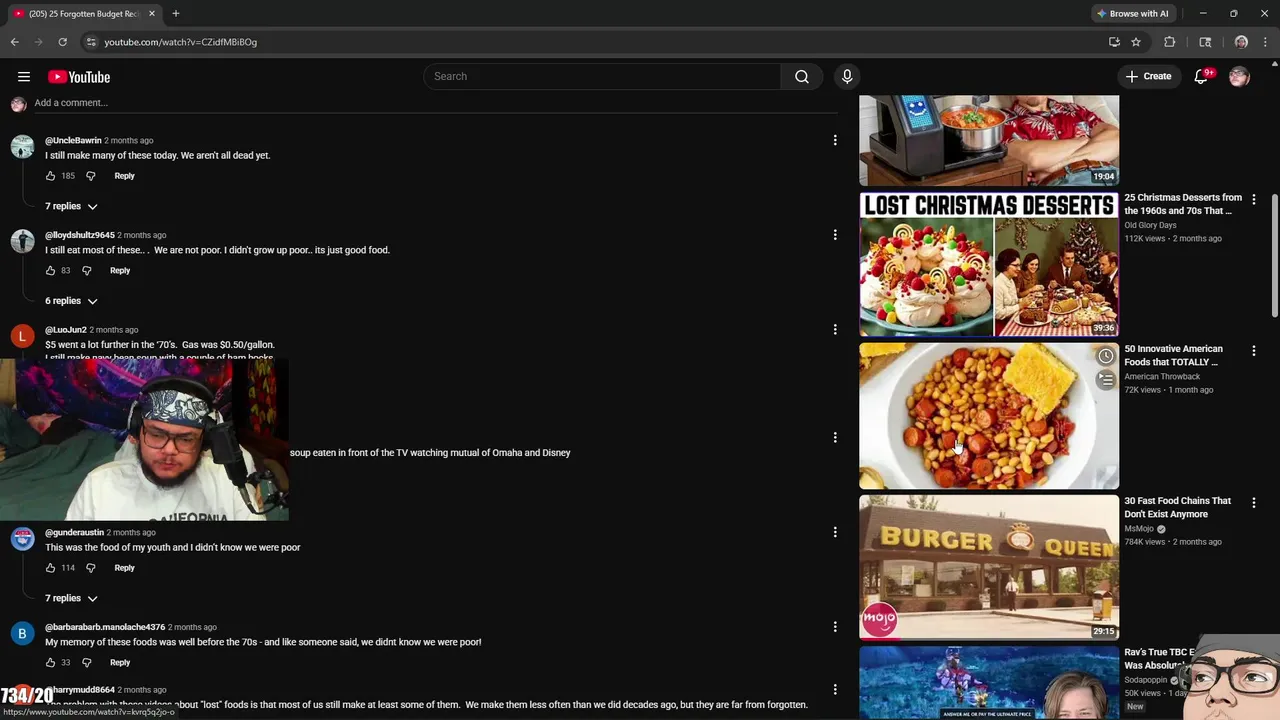The height and width of the screenshot is (720, 1280).
Task: Like the @gunderaustin comment
Action: click(50, 568)
